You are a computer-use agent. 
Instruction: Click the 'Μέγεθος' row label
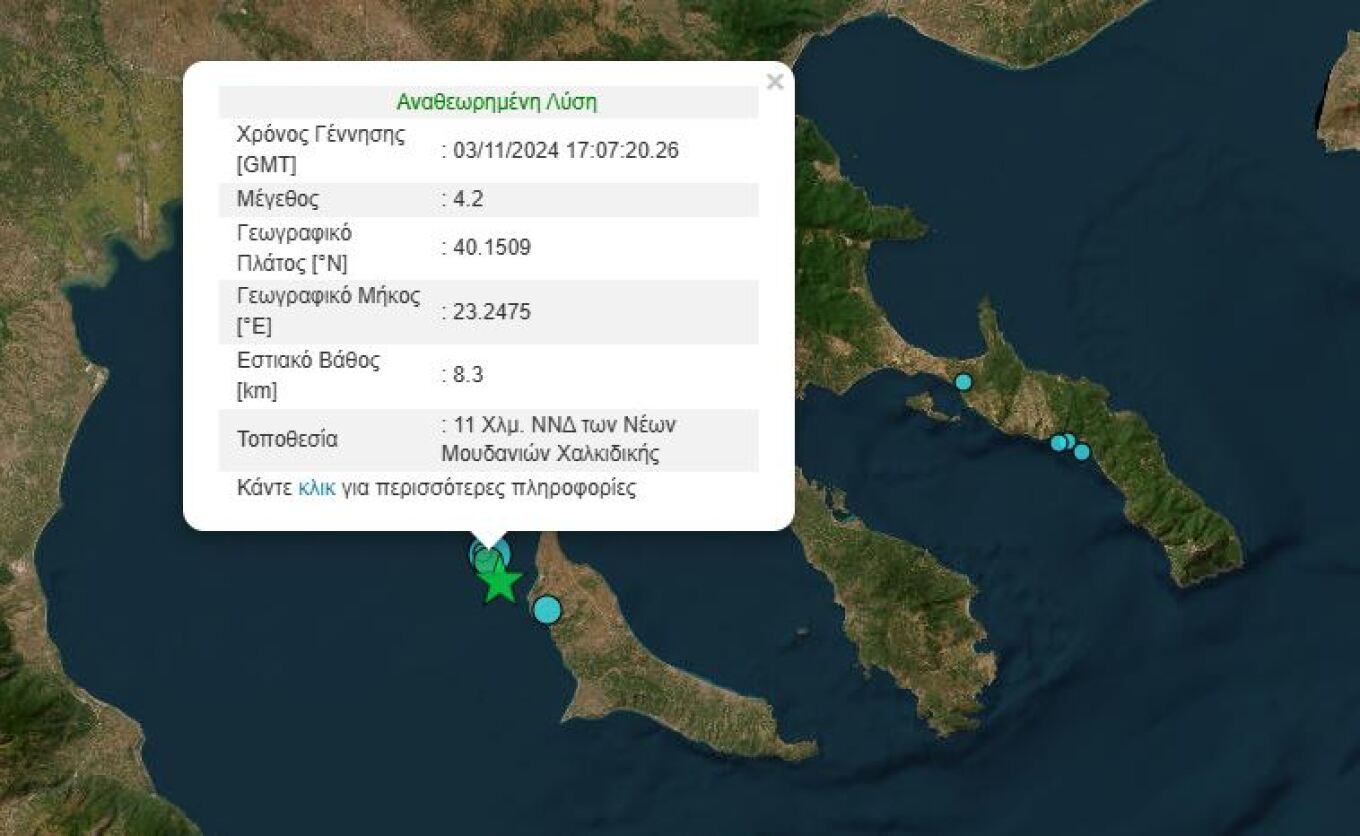[278, 199]
